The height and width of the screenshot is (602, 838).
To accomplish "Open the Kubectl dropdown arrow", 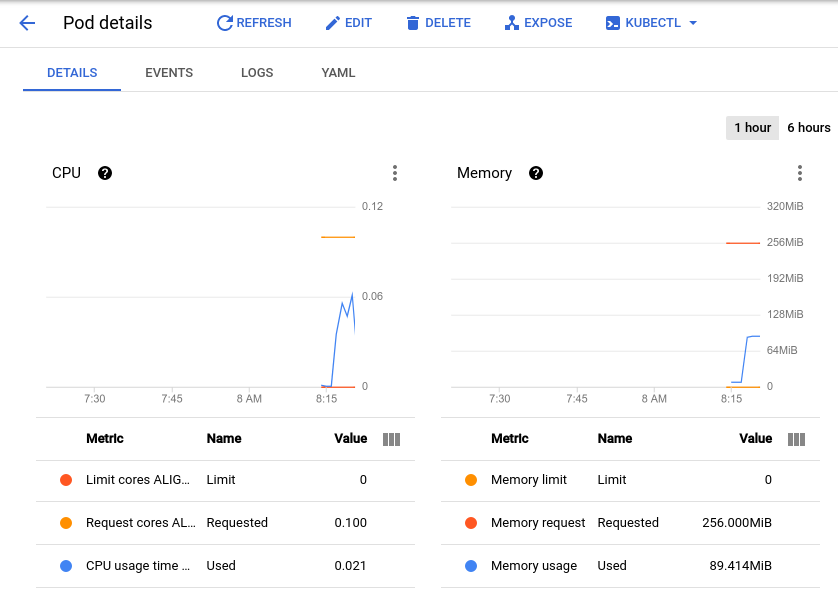I will 693,23.
